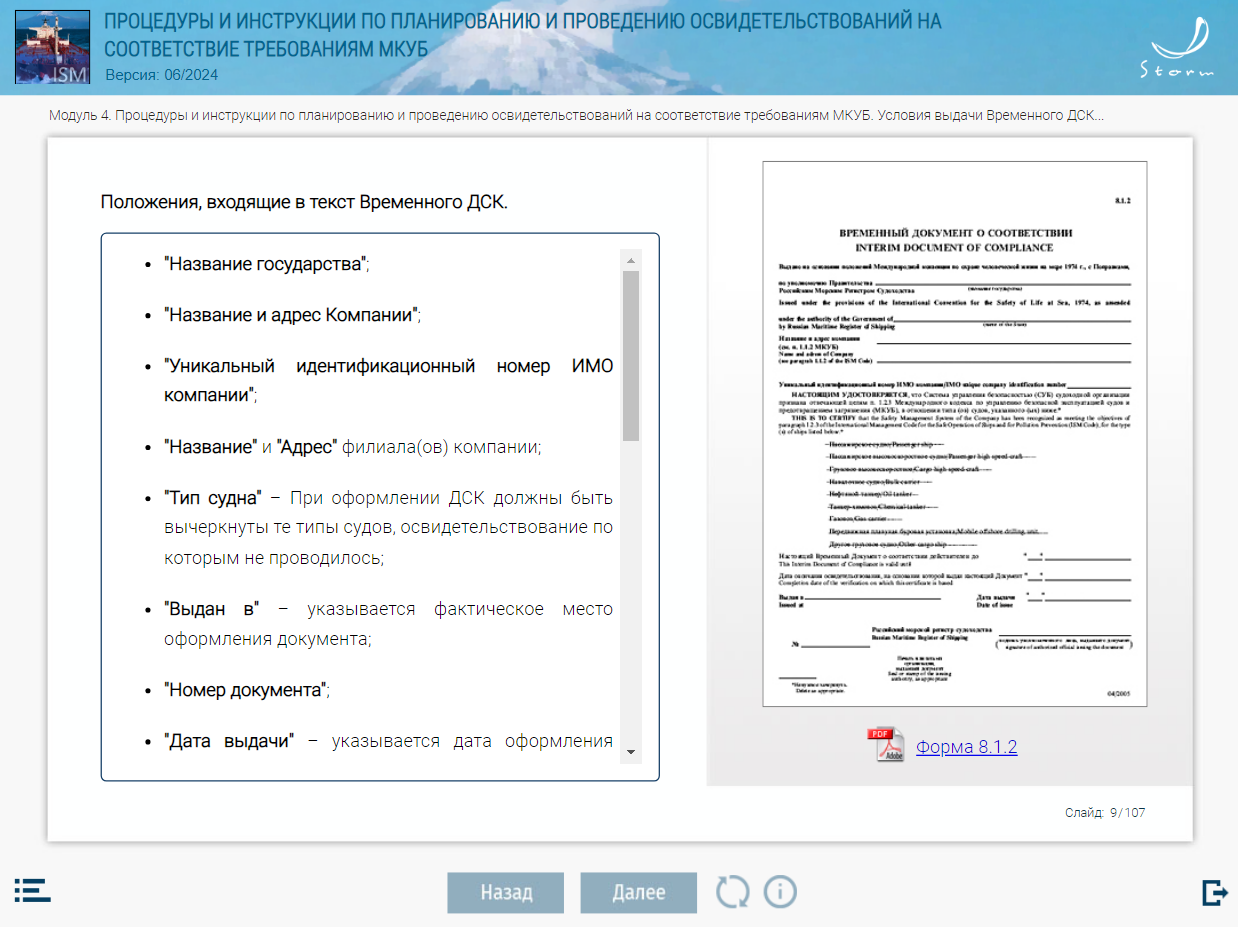Advance with the Далее button

coord(638,893)
